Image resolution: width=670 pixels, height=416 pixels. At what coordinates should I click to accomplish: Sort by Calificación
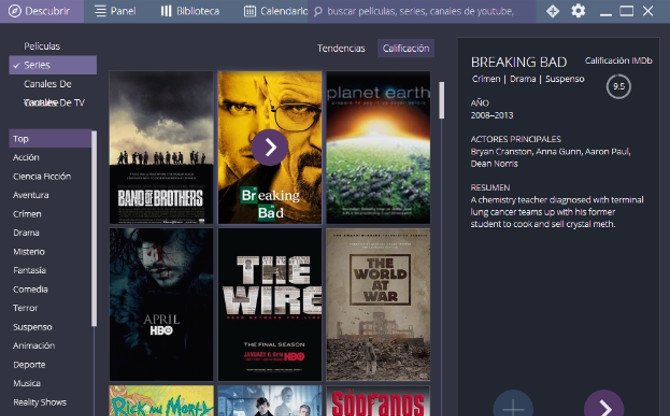point(406,48)
